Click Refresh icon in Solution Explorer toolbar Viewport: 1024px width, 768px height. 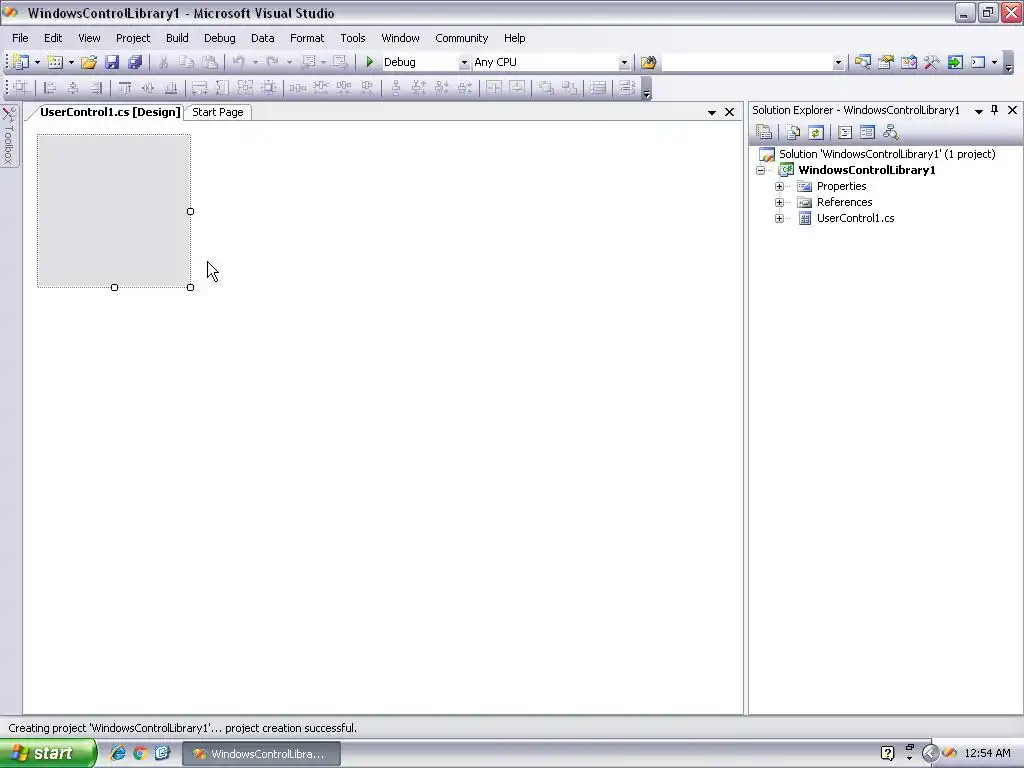click(816, 133)
